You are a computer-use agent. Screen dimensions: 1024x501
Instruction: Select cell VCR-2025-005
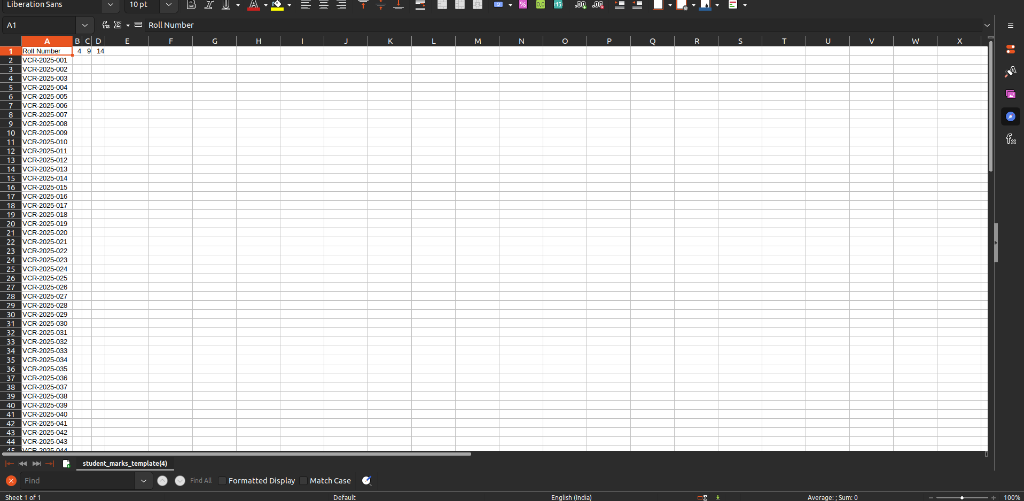click(x=46, y=96)
